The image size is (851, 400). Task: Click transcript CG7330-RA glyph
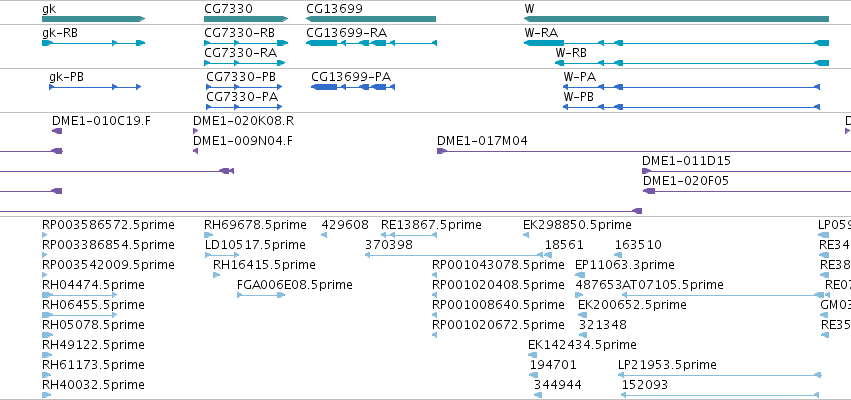[x=244, y=63]
